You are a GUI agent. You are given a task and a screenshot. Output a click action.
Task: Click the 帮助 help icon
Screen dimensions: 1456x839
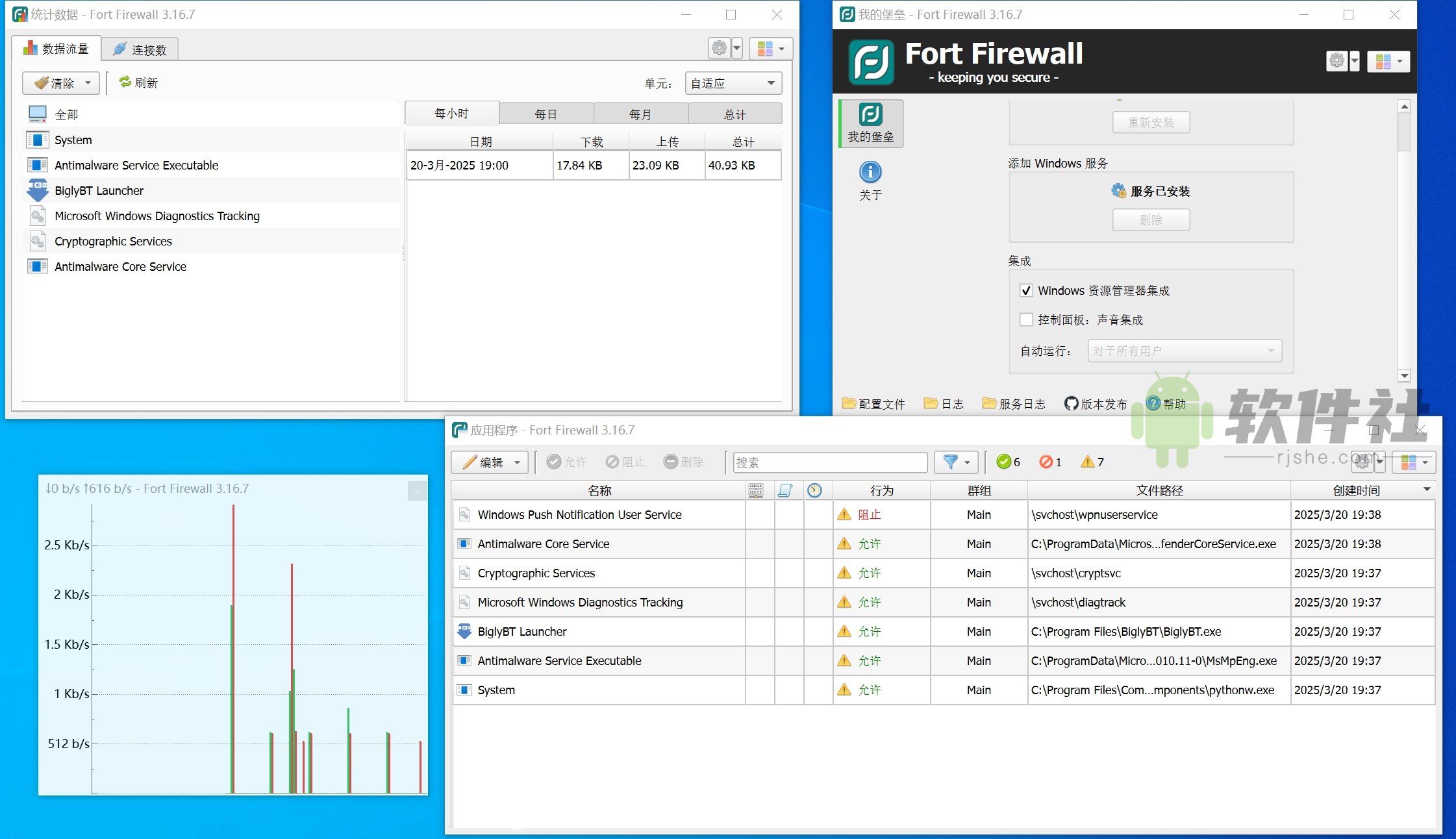pos(1153,403)
